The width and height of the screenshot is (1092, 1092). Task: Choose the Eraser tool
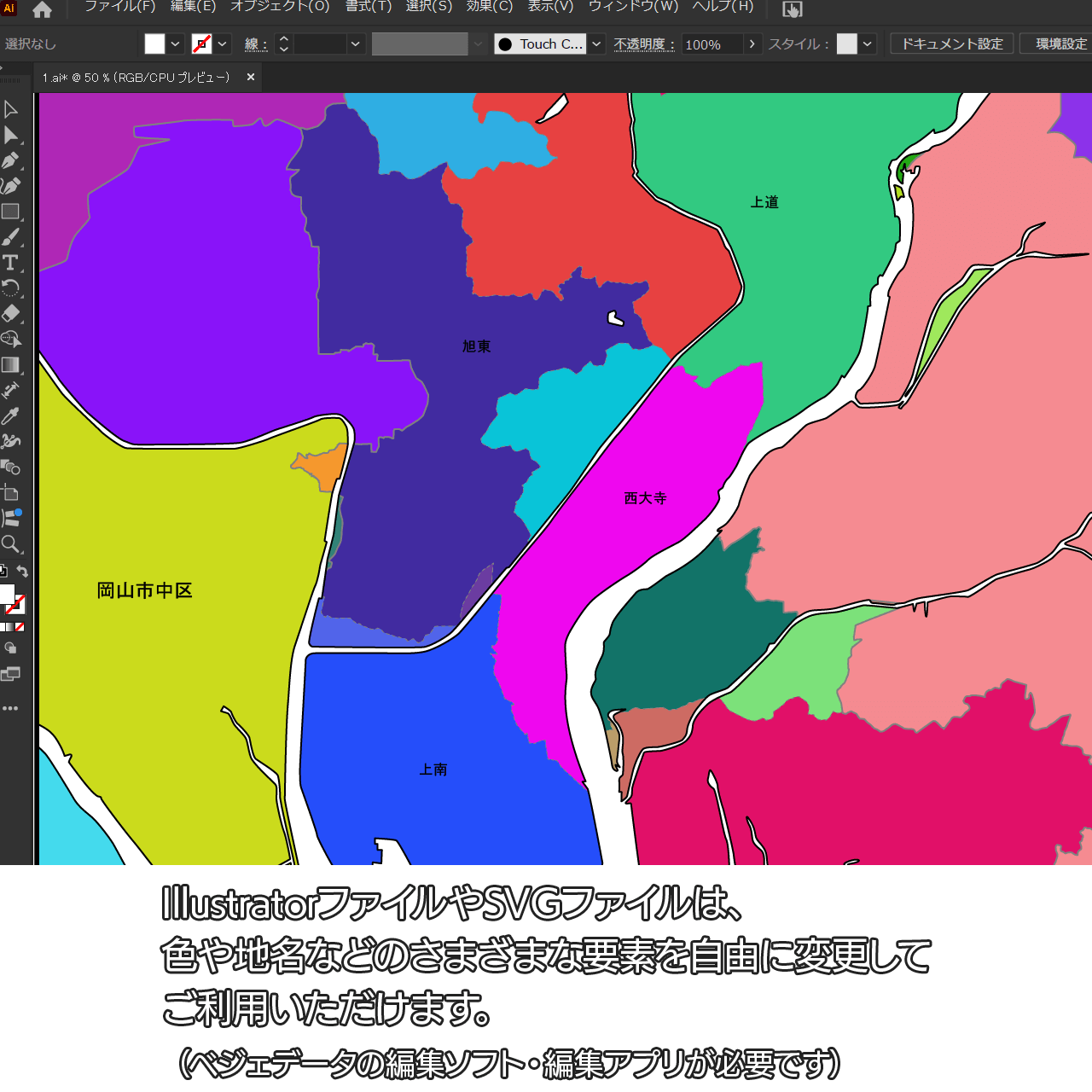click(11, 313)
